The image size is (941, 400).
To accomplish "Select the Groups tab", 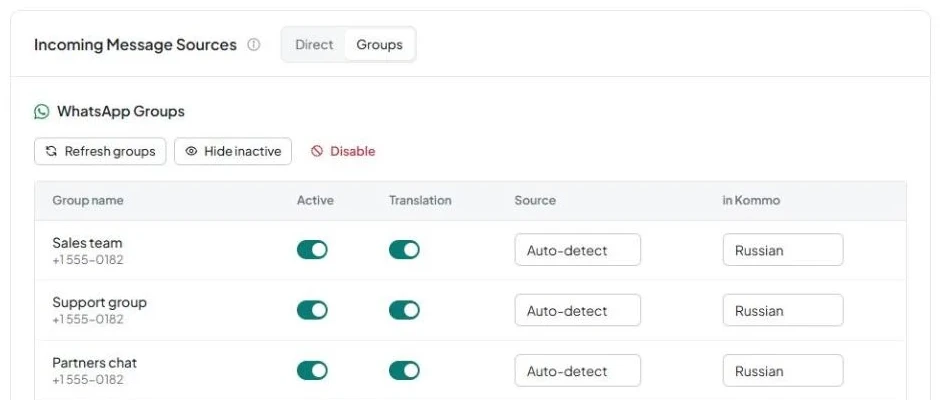I will pos(379,45).
